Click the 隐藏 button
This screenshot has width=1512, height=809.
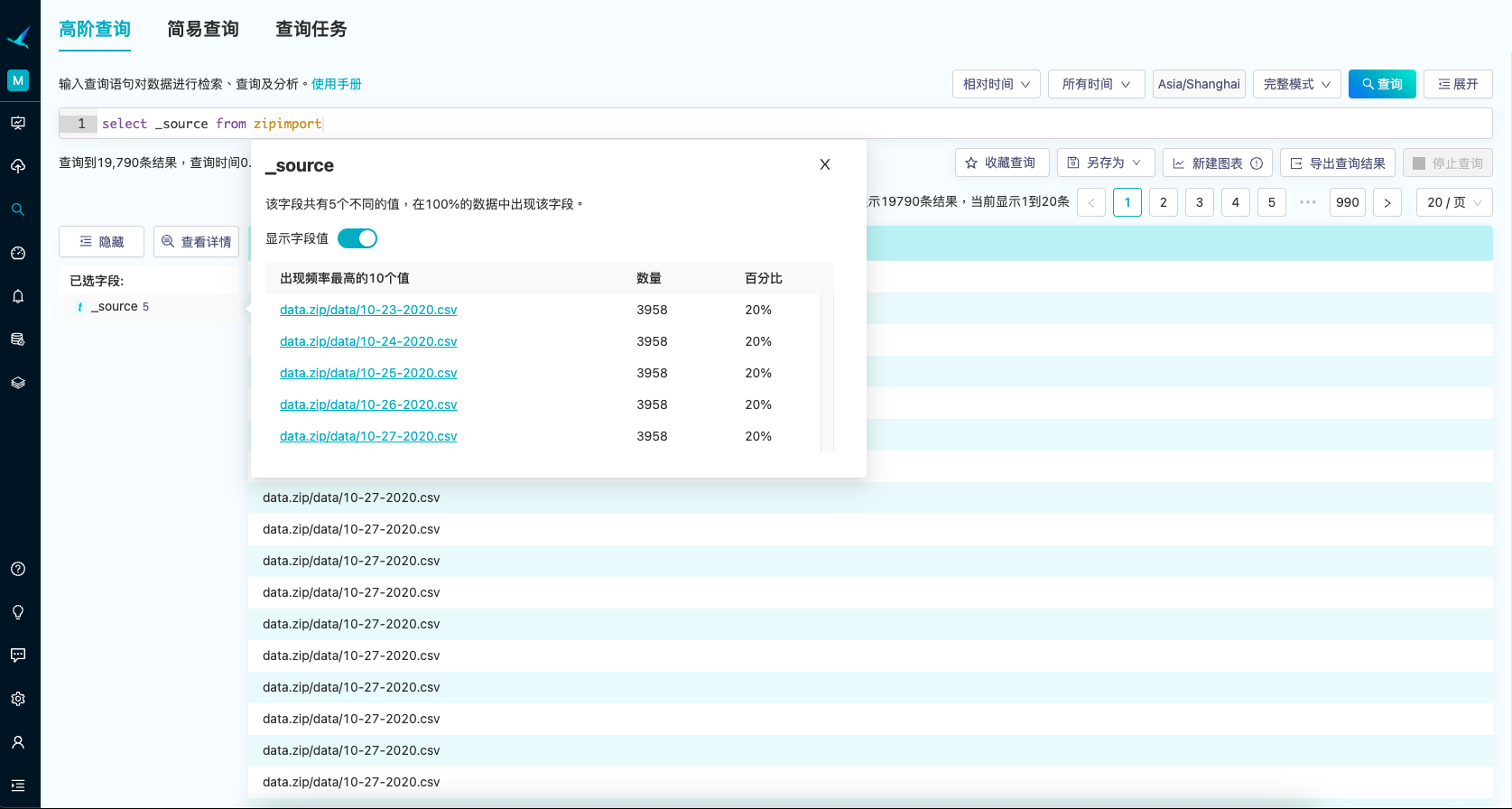click(101, 241)
